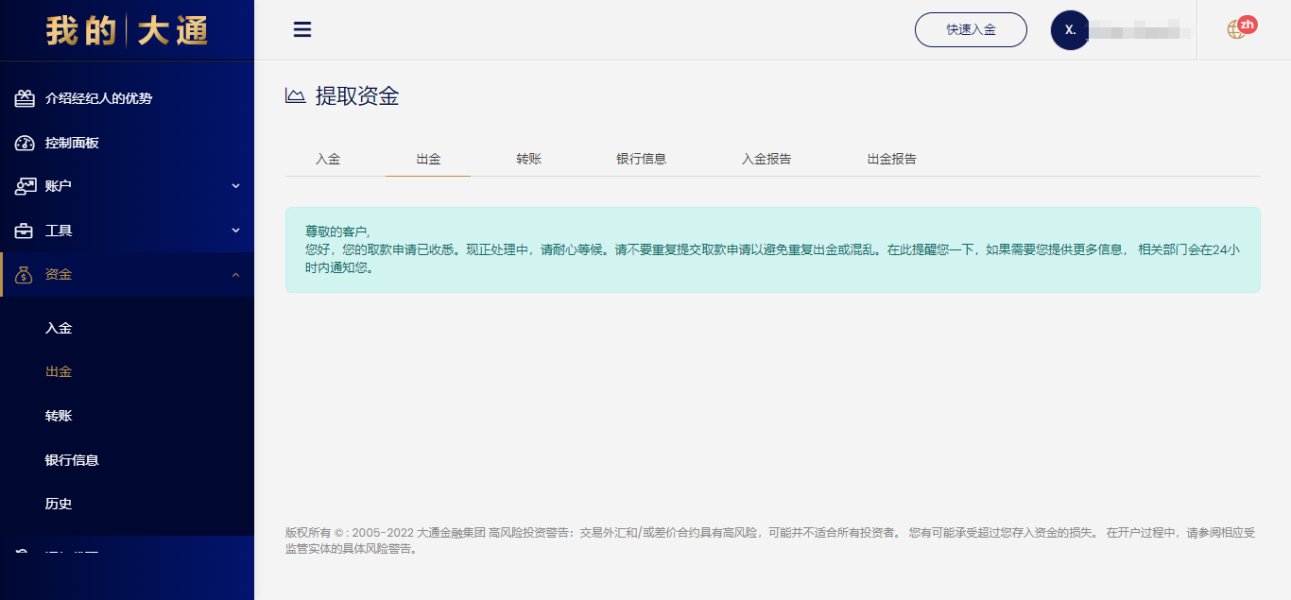This screenshot has width=1291, height=600.
Task: Click the 工具 briefcase icon
Action: (24, 231)
